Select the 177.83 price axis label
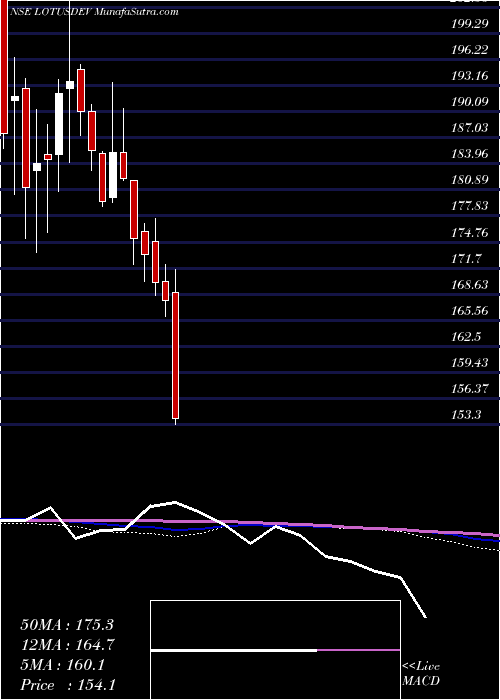The width and height of the screenshot is (500, 700). 470,207
